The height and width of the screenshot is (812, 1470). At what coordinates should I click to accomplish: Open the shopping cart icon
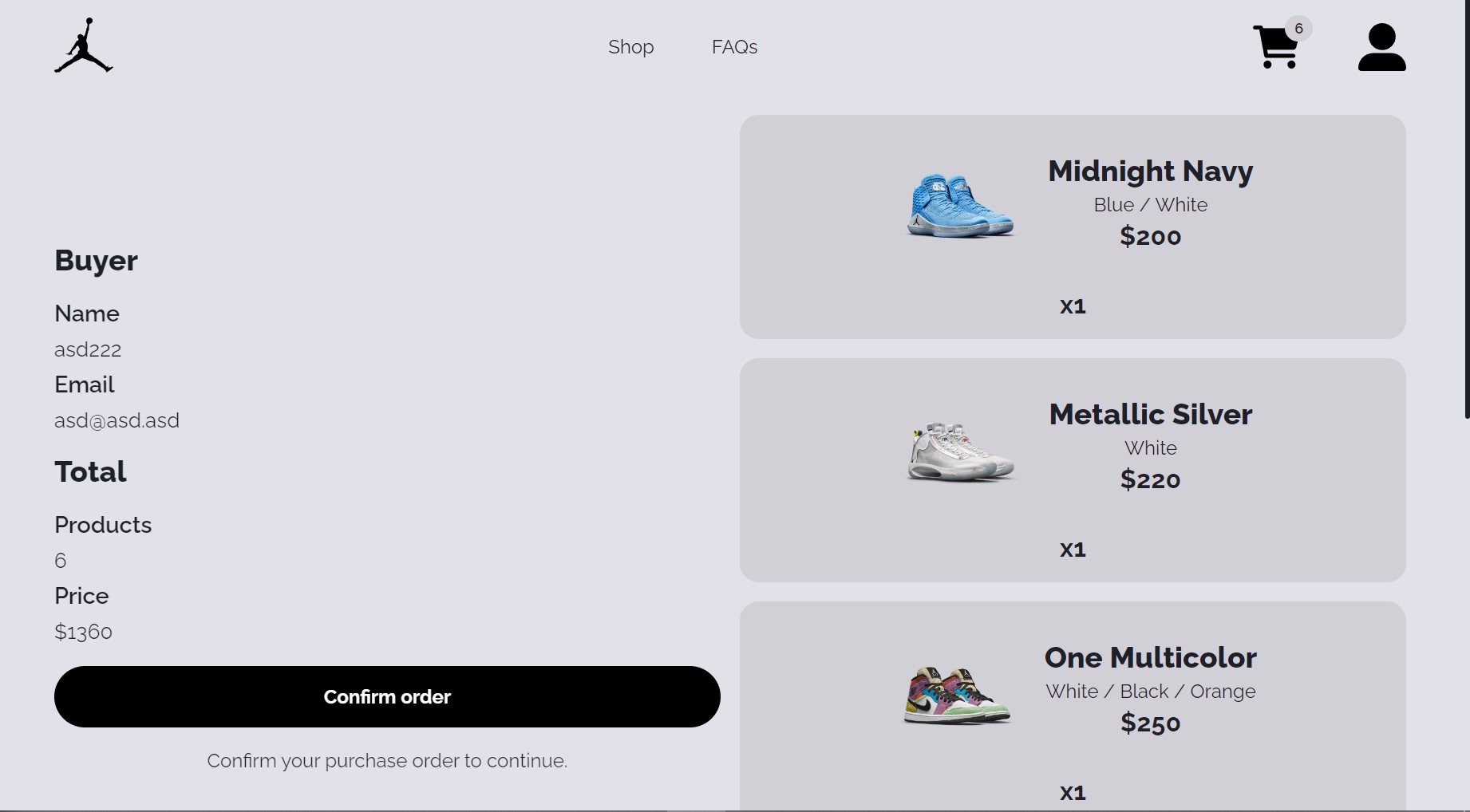click(x=1275, y=47)
